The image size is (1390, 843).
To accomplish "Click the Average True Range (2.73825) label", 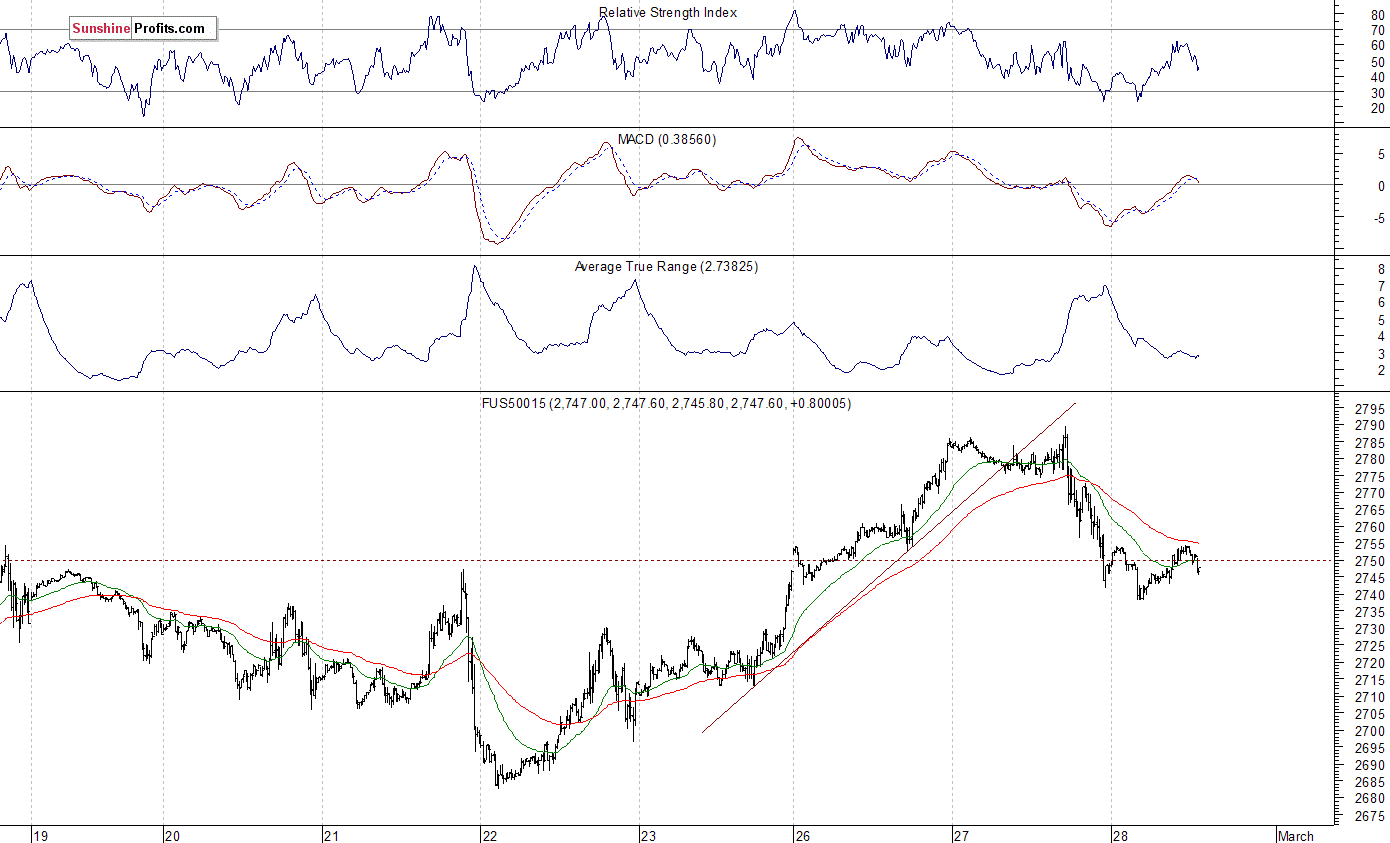I will click(666, 266).
